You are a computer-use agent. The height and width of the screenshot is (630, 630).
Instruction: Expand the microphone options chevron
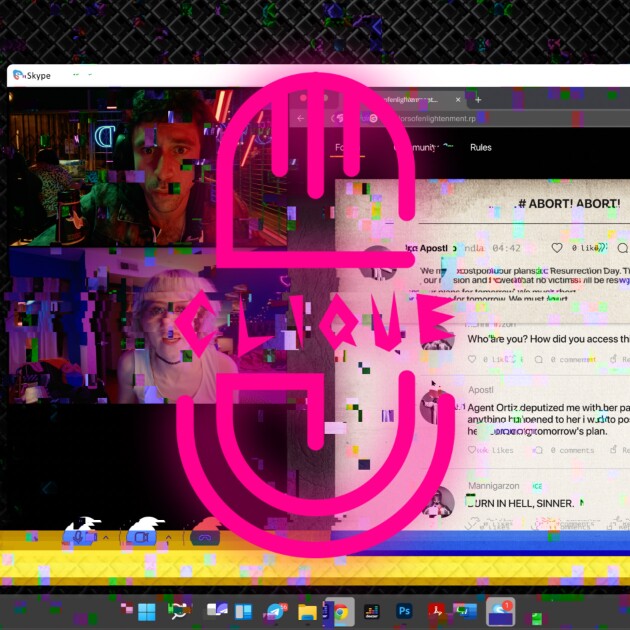[106, 537]
